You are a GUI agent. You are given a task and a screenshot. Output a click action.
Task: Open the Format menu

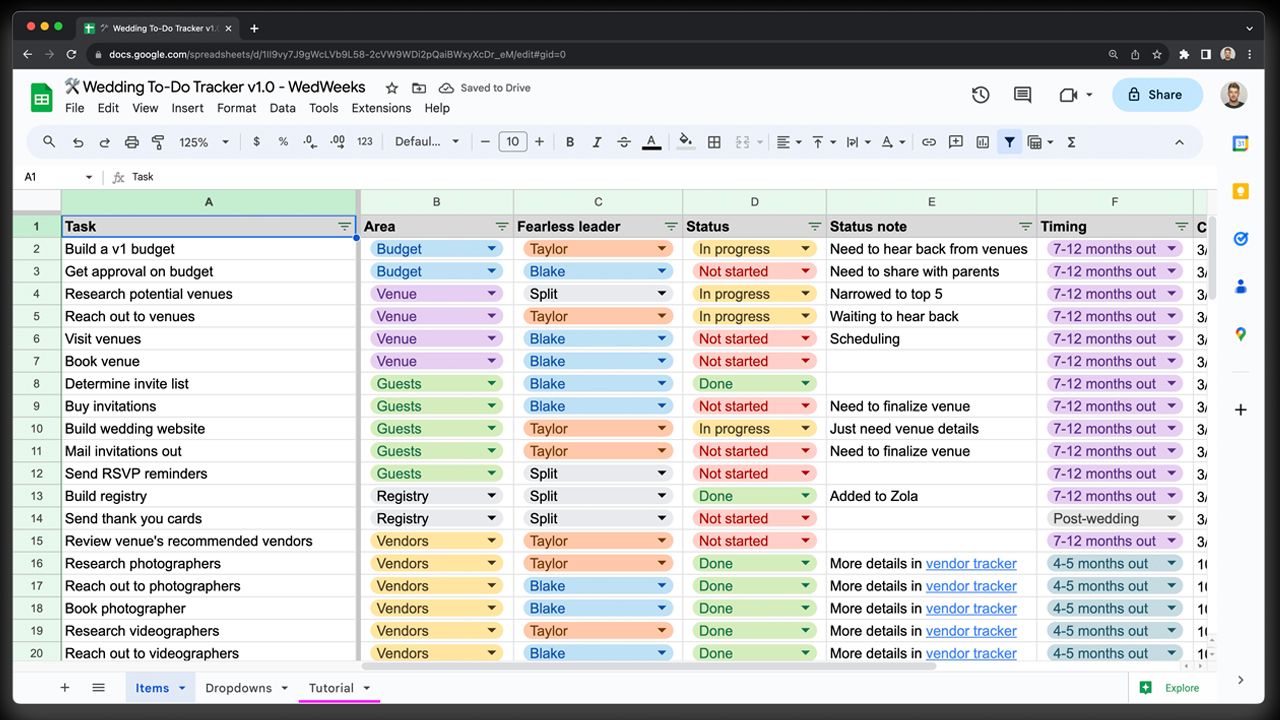click(237, 108)
